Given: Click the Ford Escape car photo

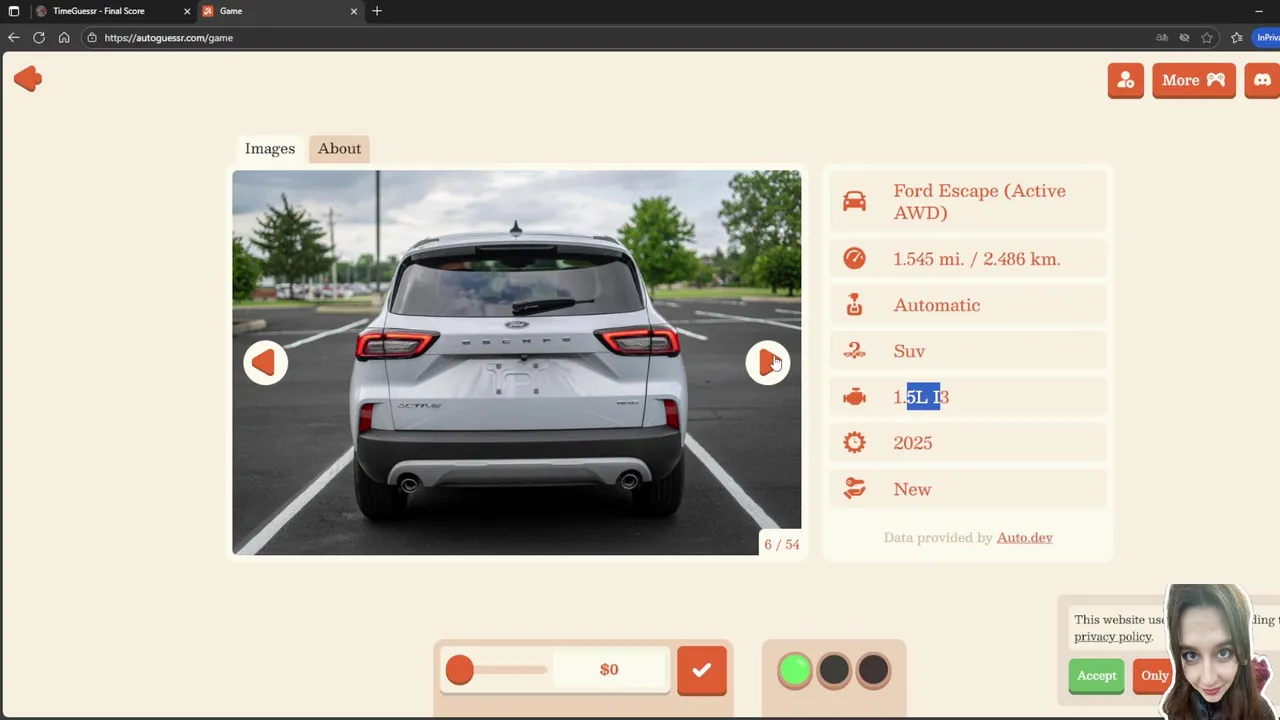Looking at the screenshot, I should tap(516, 362).
